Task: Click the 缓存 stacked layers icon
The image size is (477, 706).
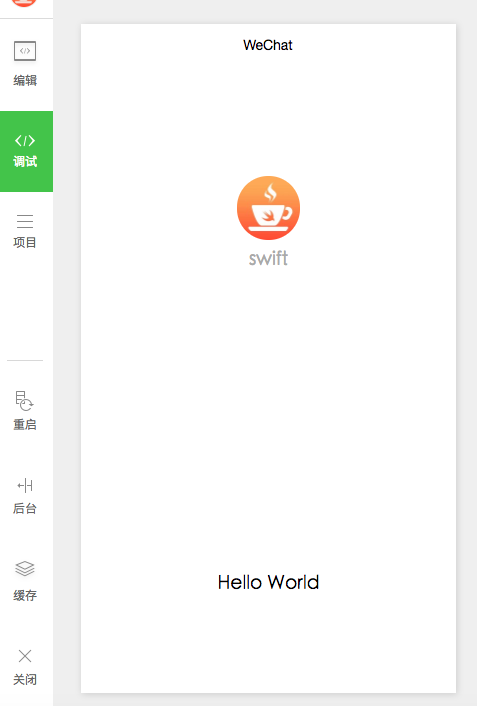Action: [25, 568]
